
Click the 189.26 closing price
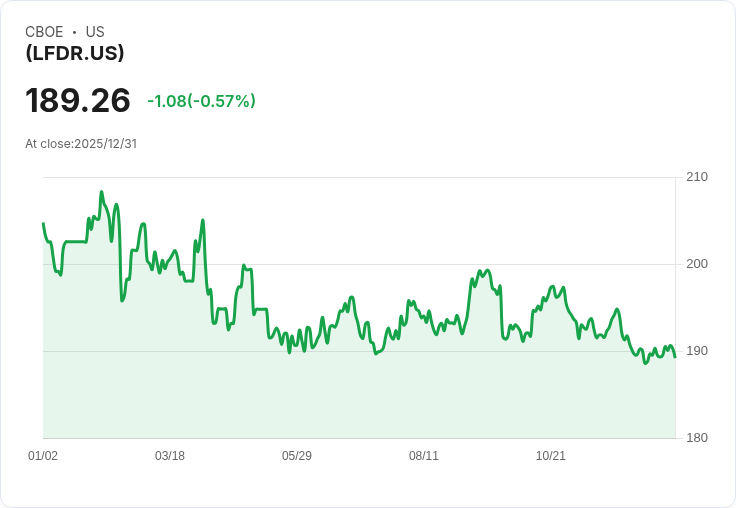(78, 101)
